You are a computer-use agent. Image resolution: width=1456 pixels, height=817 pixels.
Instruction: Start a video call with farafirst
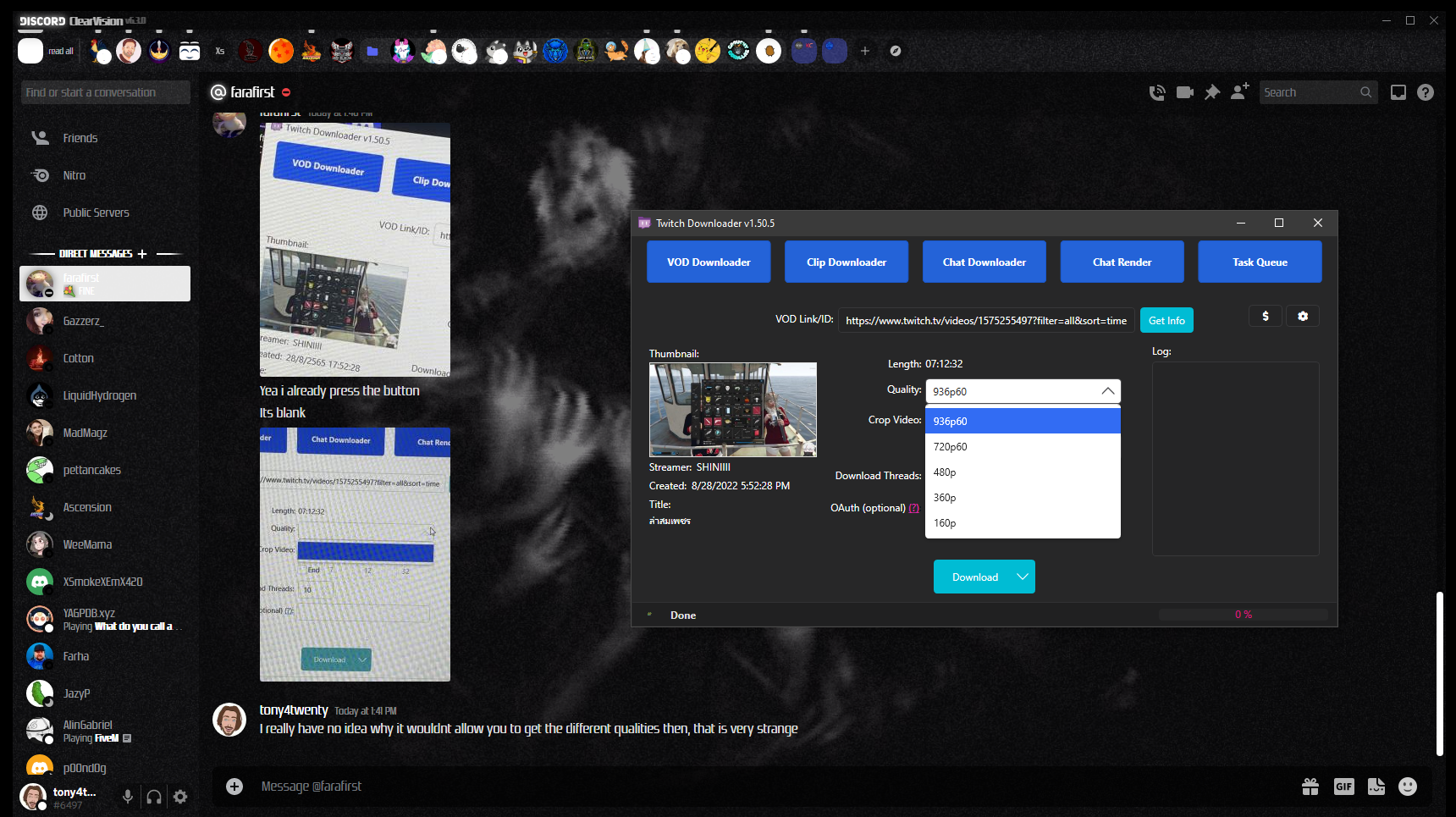pyautogui.click(x=1184, y=92)
